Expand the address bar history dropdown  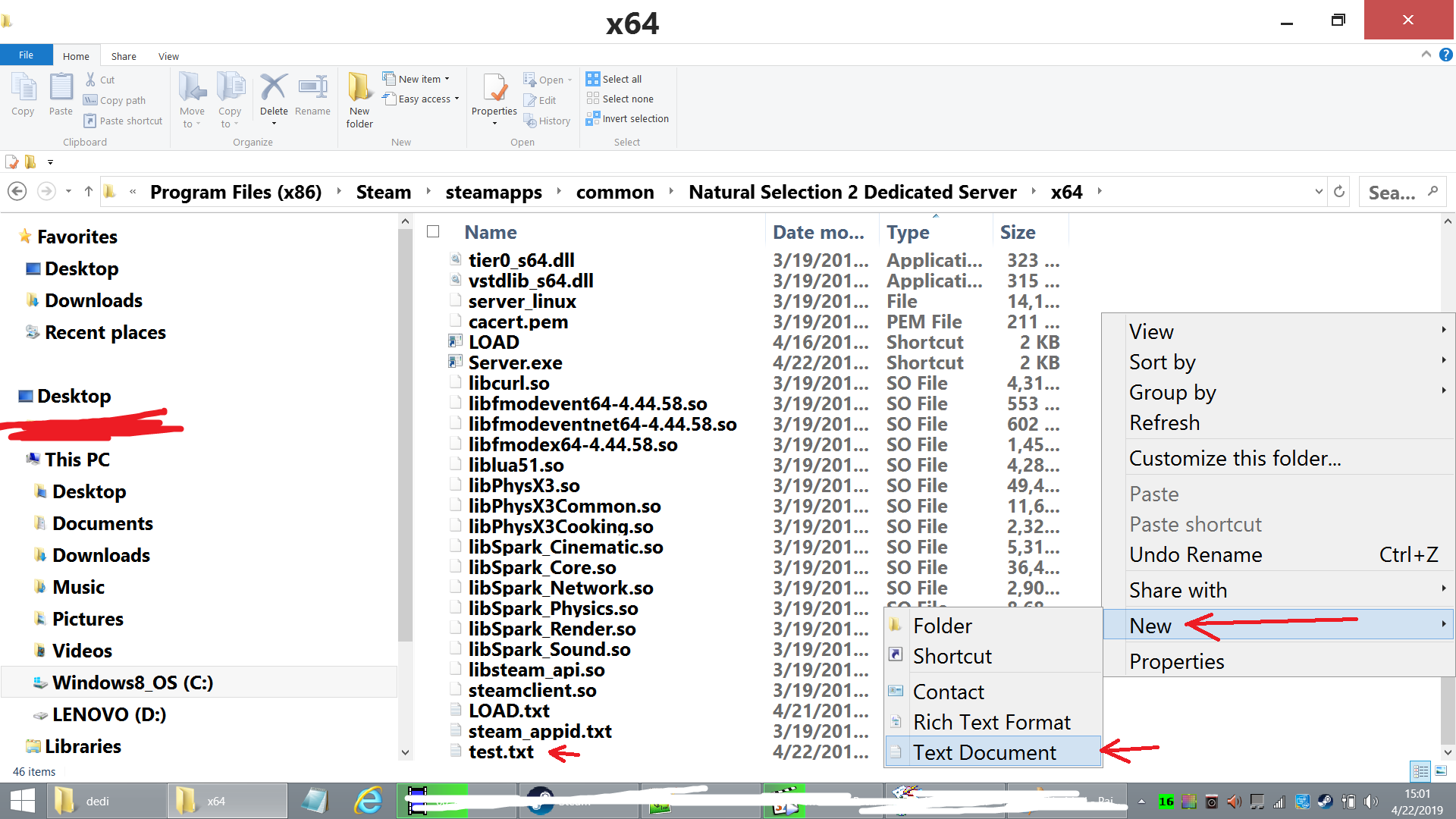click(x=1319, y=192)
